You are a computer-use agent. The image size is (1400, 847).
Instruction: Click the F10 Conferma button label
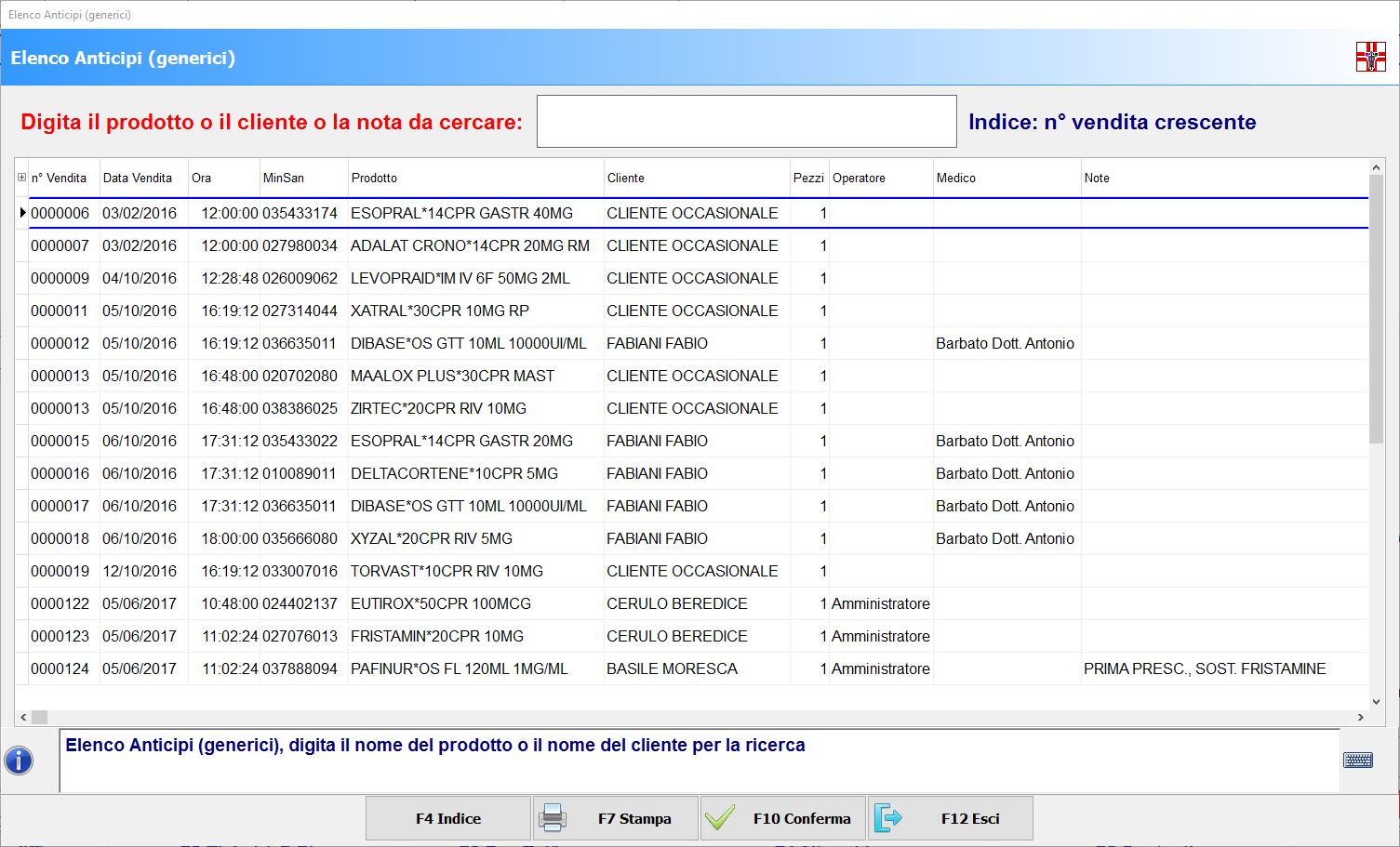(801, 818)
